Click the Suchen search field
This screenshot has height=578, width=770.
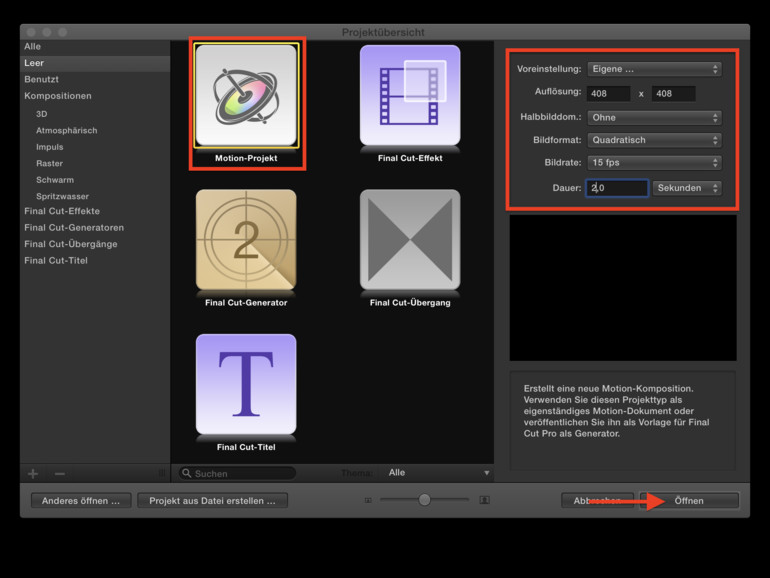pos(237,473)
